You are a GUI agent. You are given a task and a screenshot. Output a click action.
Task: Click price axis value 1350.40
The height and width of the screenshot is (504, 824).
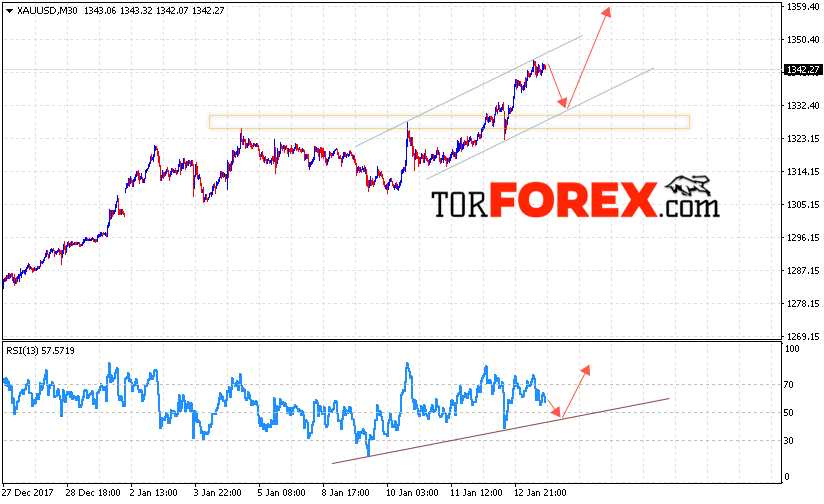(802, 39)
